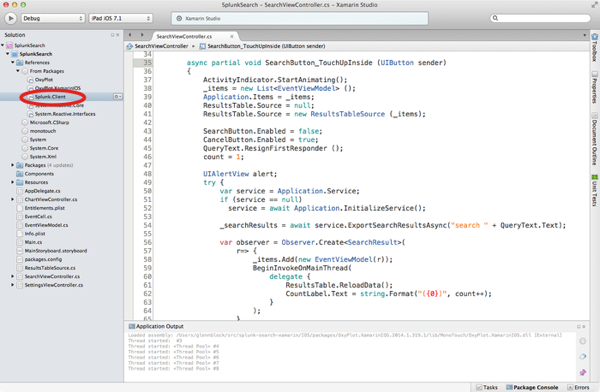Click the pin output icon in Application Output
Image resolution: width=600 pixels, height=392 pixels.
point(582,372)
